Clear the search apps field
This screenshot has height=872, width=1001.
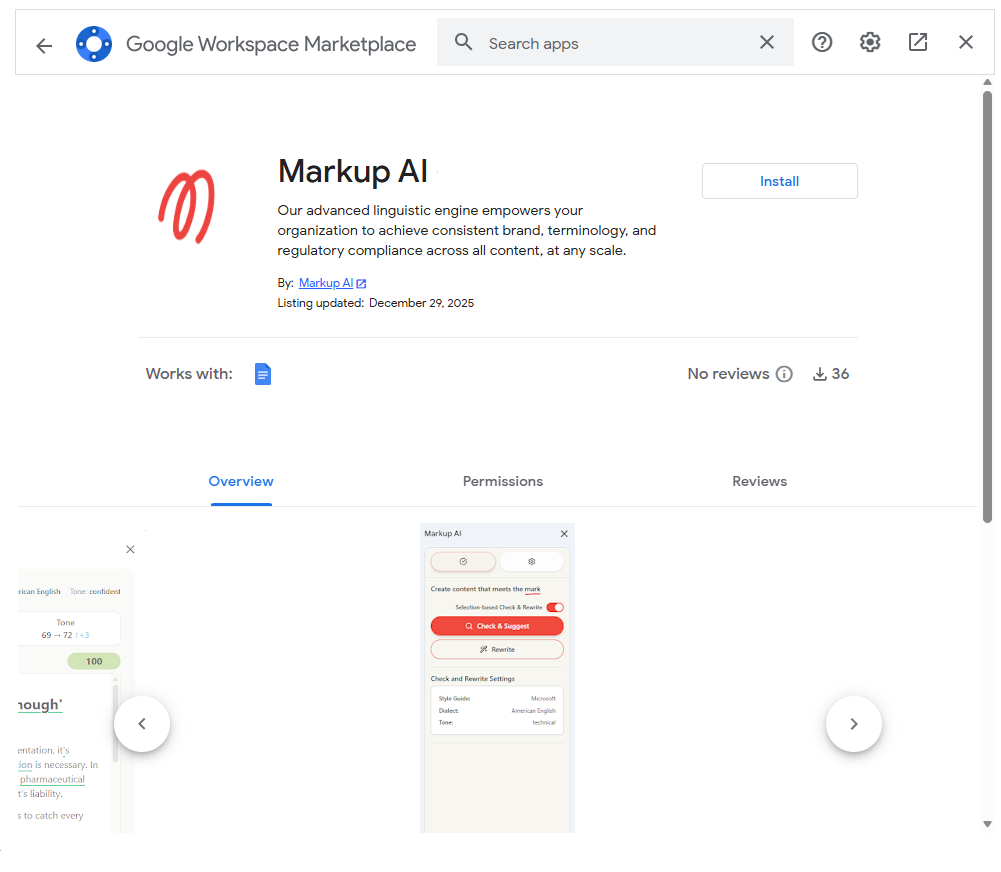pyautogui.click(x=767, y=42)
